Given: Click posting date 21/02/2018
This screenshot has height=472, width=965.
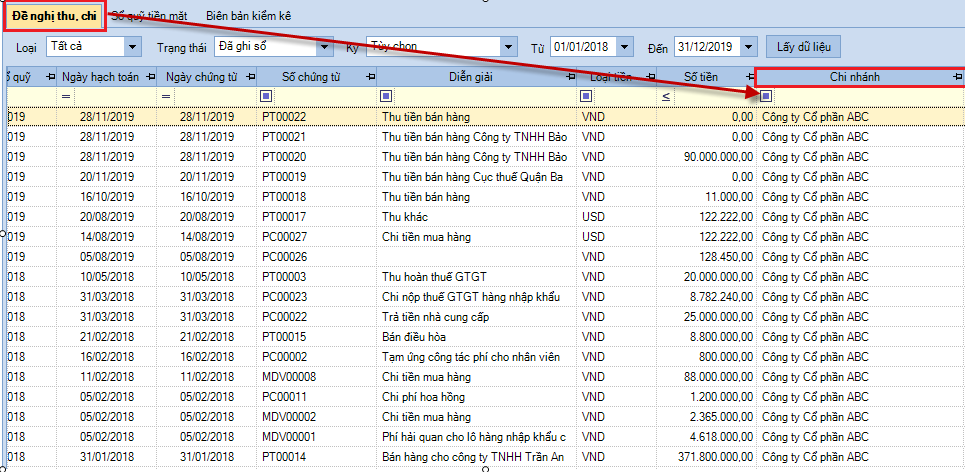Looking at the screenshot, I should coord(107,337).
